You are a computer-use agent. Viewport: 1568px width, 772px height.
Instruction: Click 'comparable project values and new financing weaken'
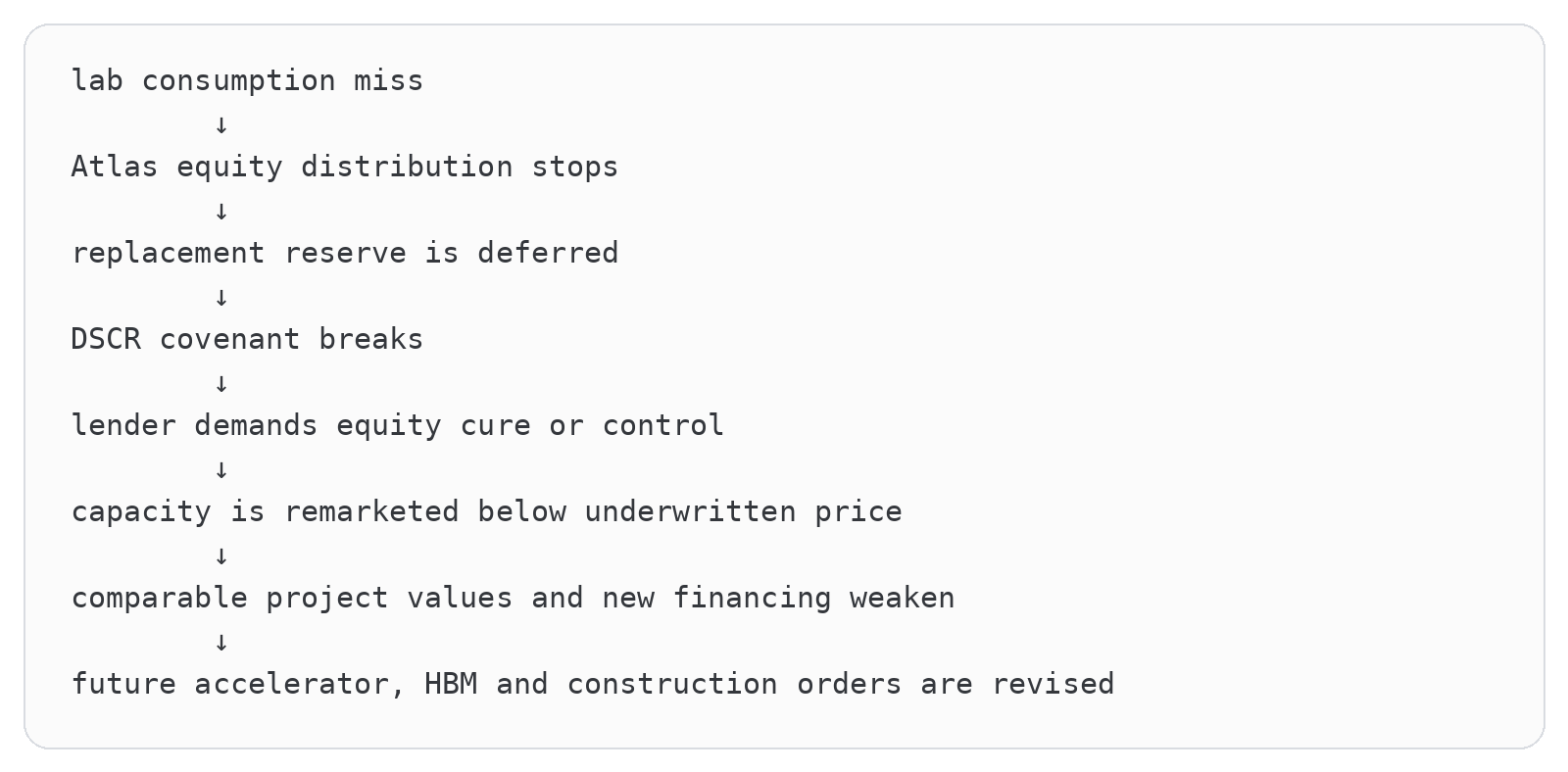513,599
